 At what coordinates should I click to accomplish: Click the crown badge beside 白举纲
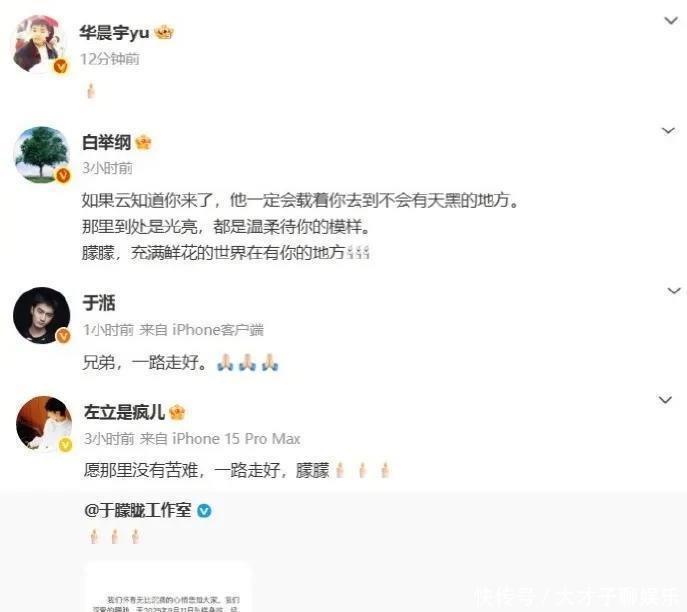pyautogui.click(x=143, y=142)
